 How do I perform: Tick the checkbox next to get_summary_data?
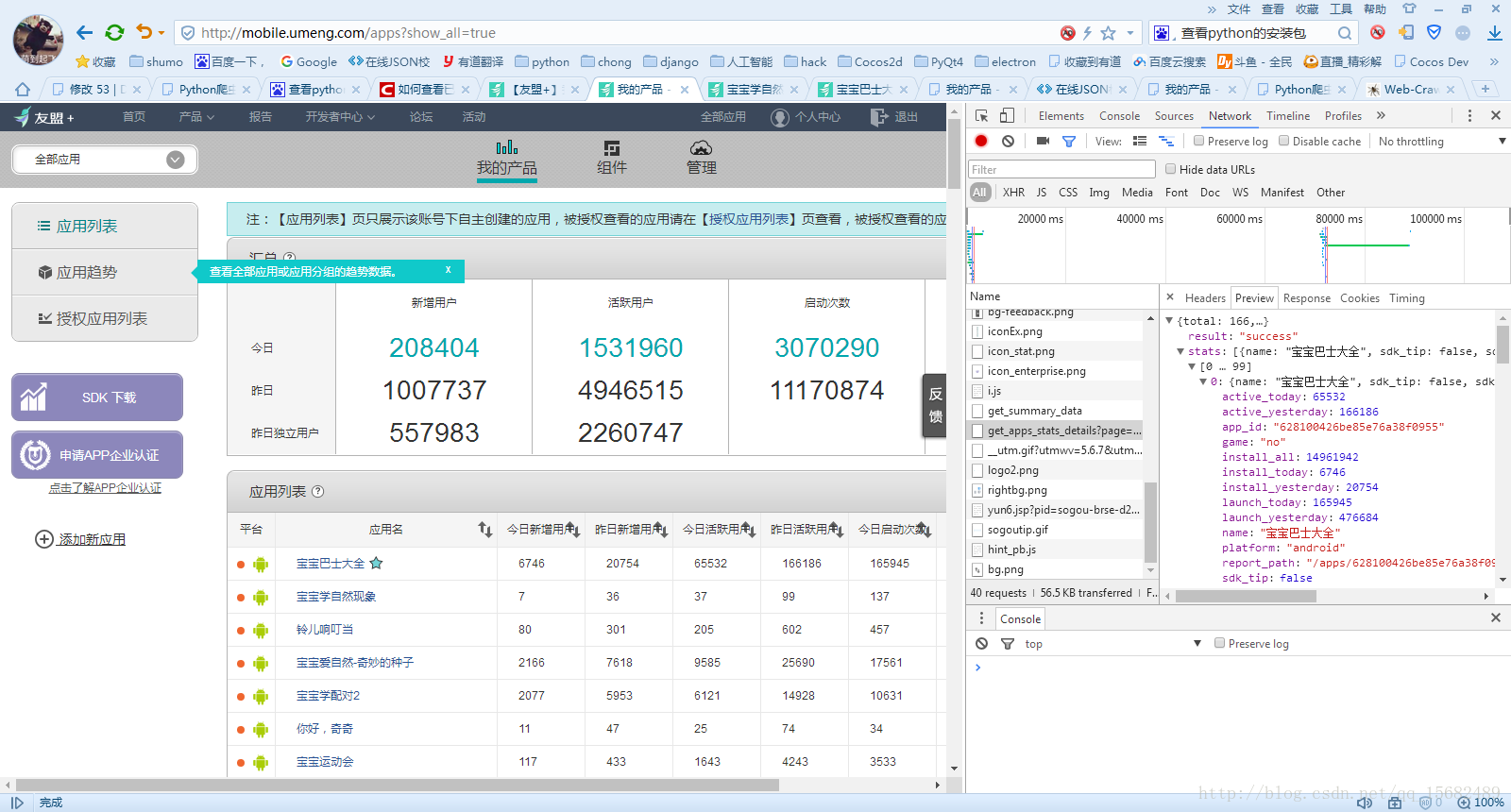(x=978, y=411)
